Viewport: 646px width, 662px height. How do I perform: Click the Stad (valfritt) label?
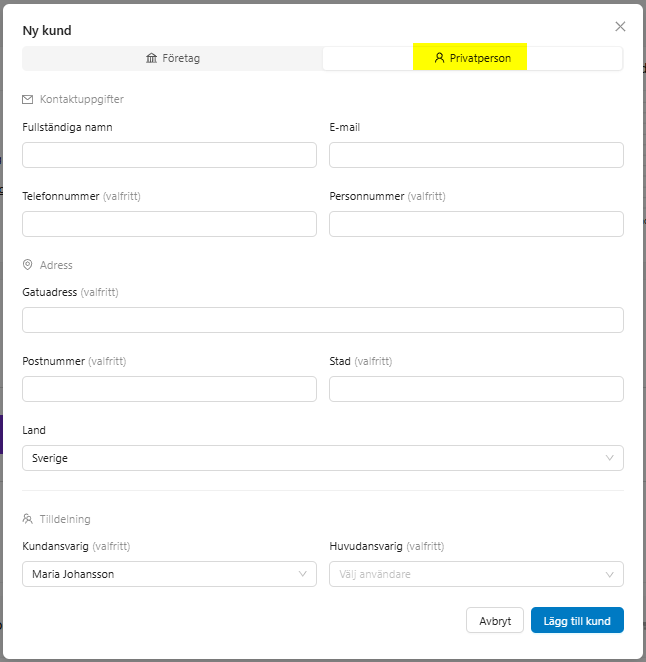[x=361, y=361]
